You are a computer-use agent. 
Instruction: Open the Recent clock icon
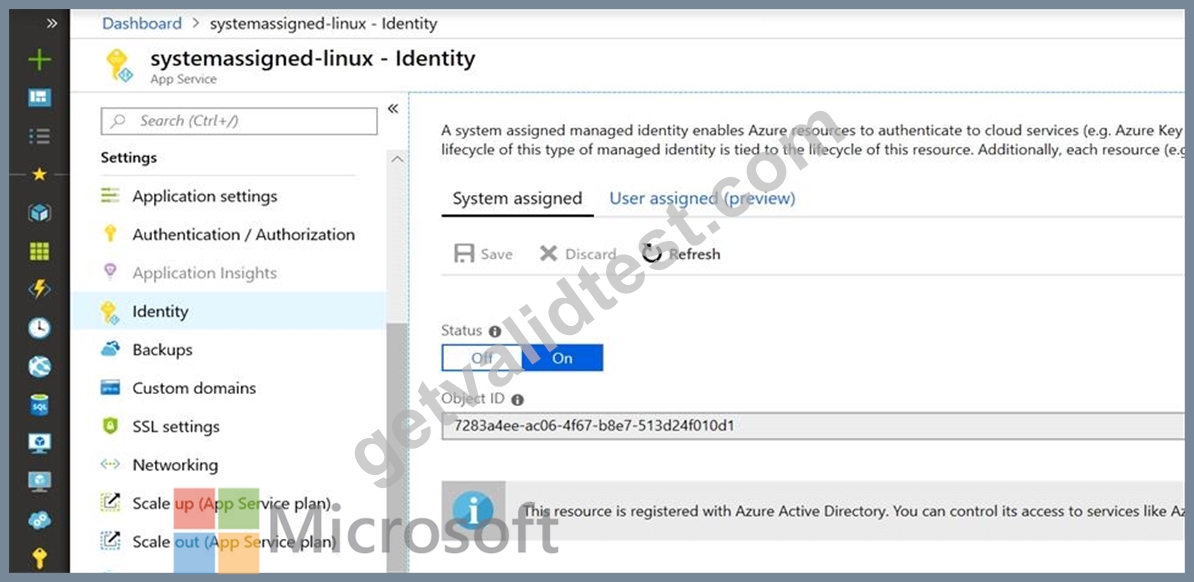(x=39, y=328)
